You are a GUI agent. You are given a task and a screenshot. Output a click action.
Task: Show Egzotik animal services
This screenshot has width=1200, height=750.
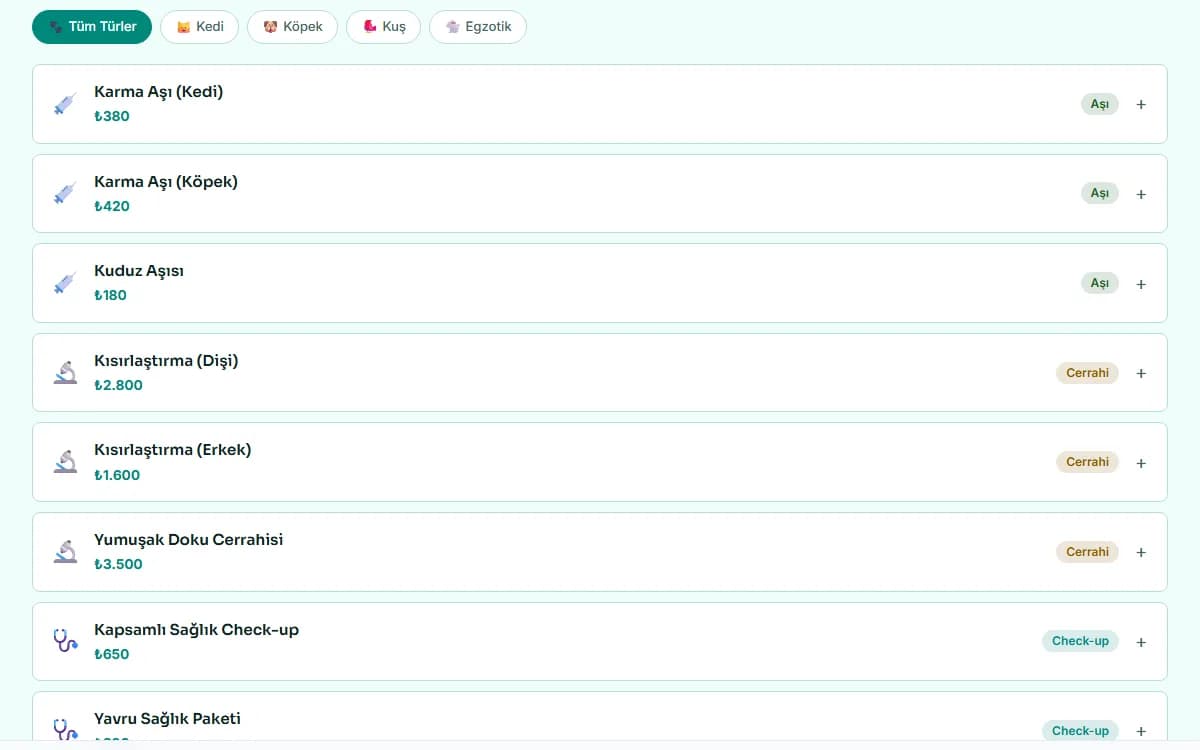pyautogui.click(x=478, y=27)
